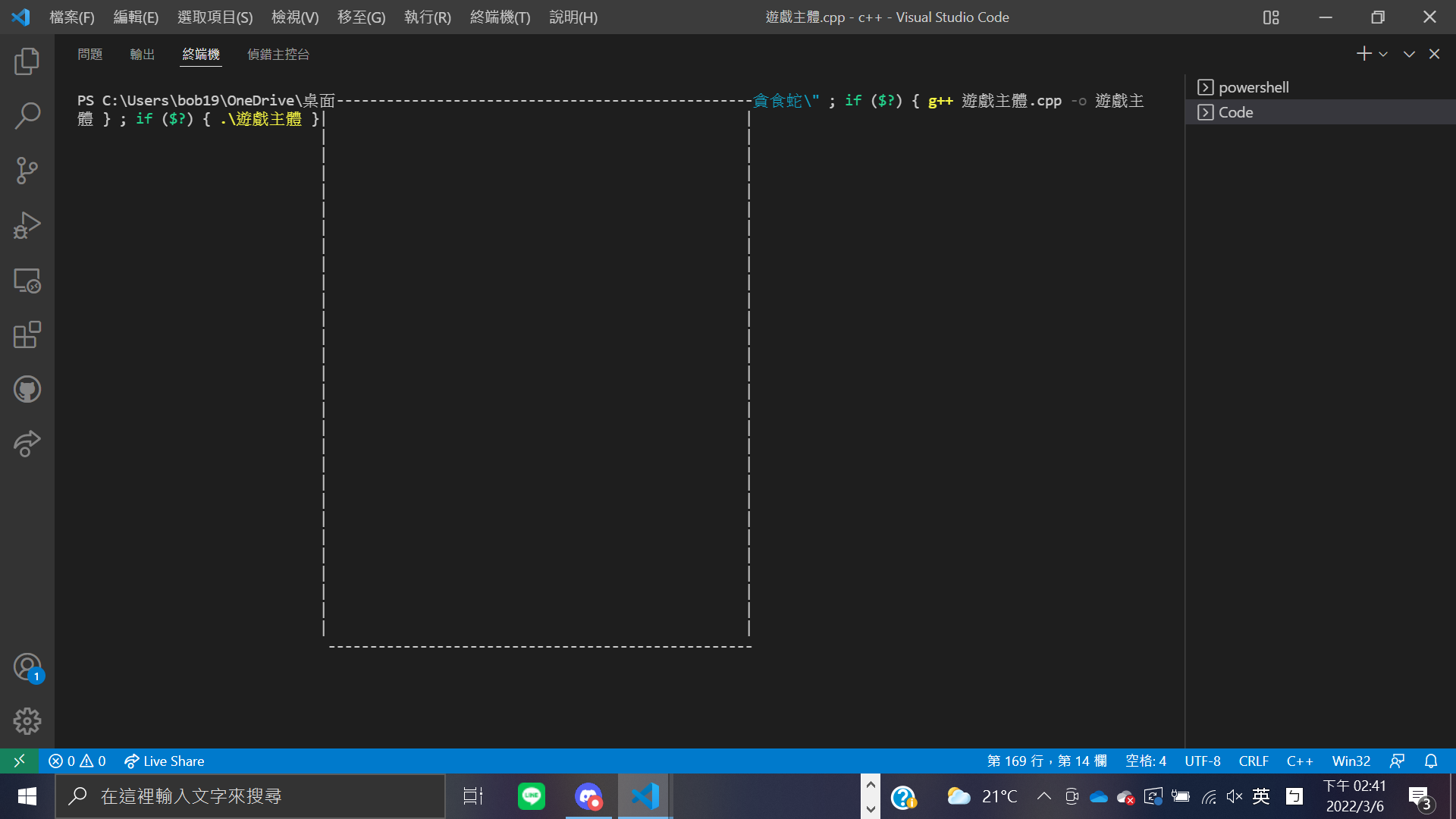Screen dimensions: 1456x819
Task: Open the Remote Explorer view
Action: tap(27, 281)
